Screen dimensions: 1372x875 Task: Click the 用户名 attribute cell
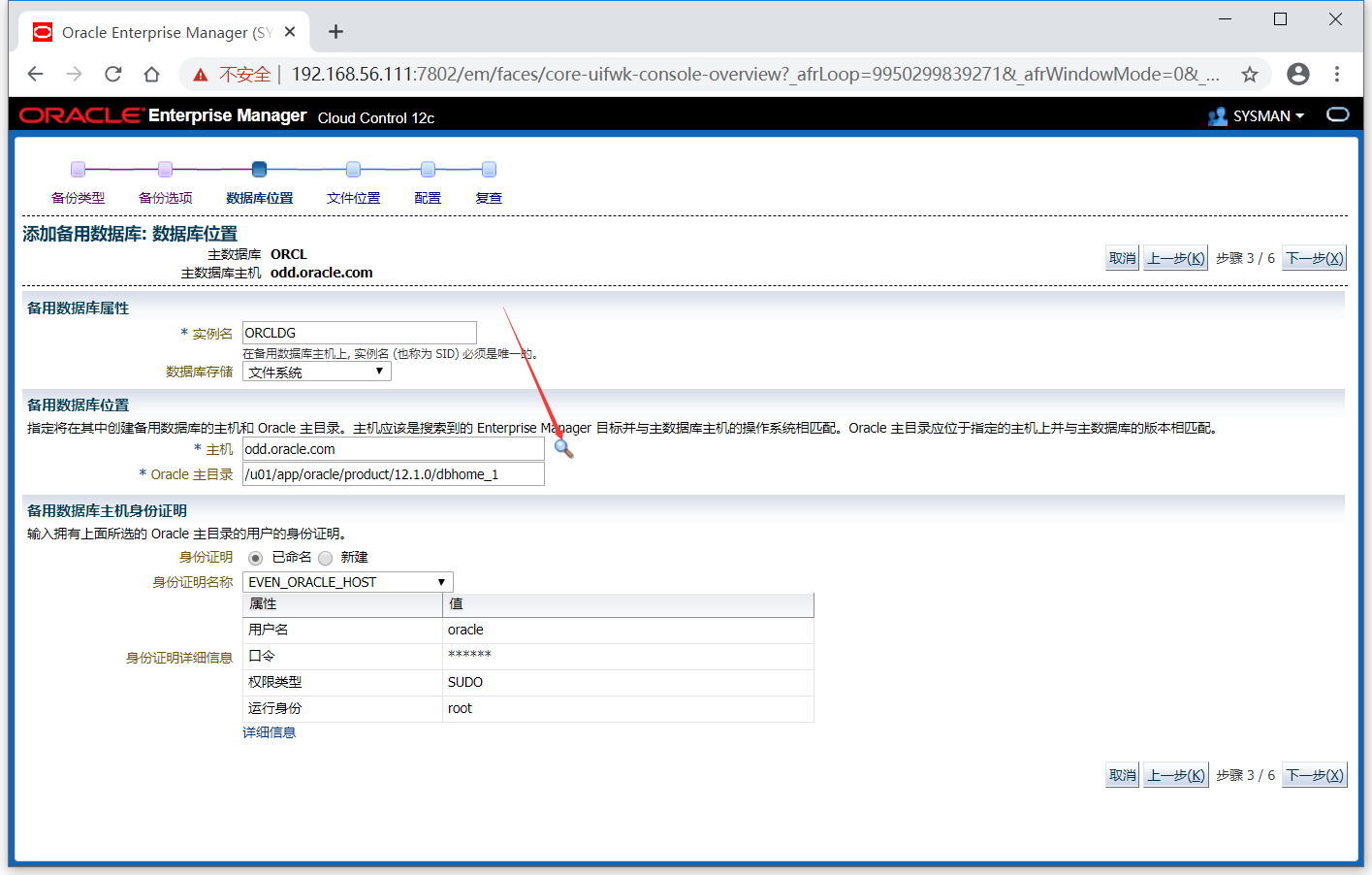(342, 631)
